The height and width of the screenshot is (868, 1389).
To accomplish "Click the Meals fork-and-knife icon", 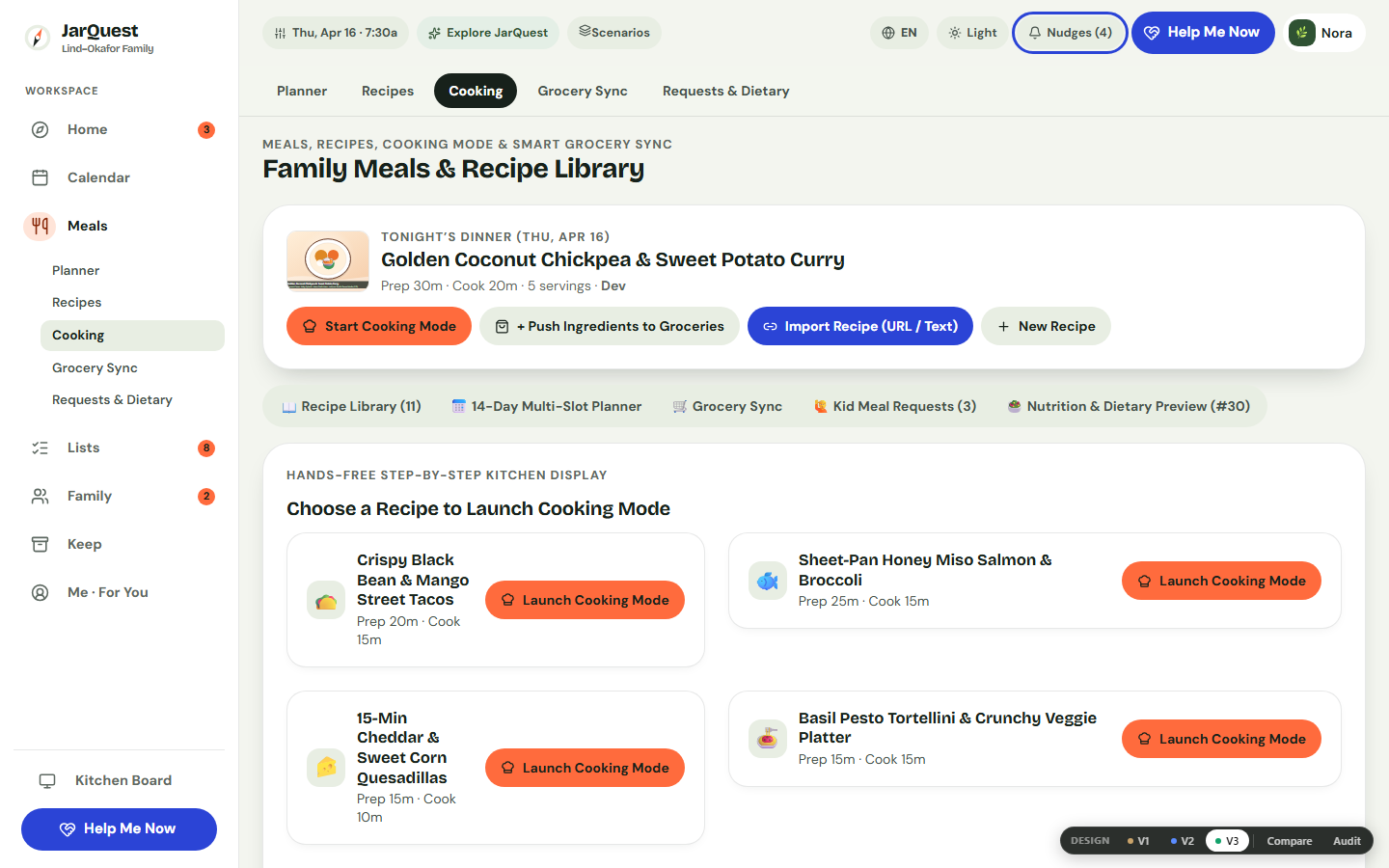I will 40,226.
